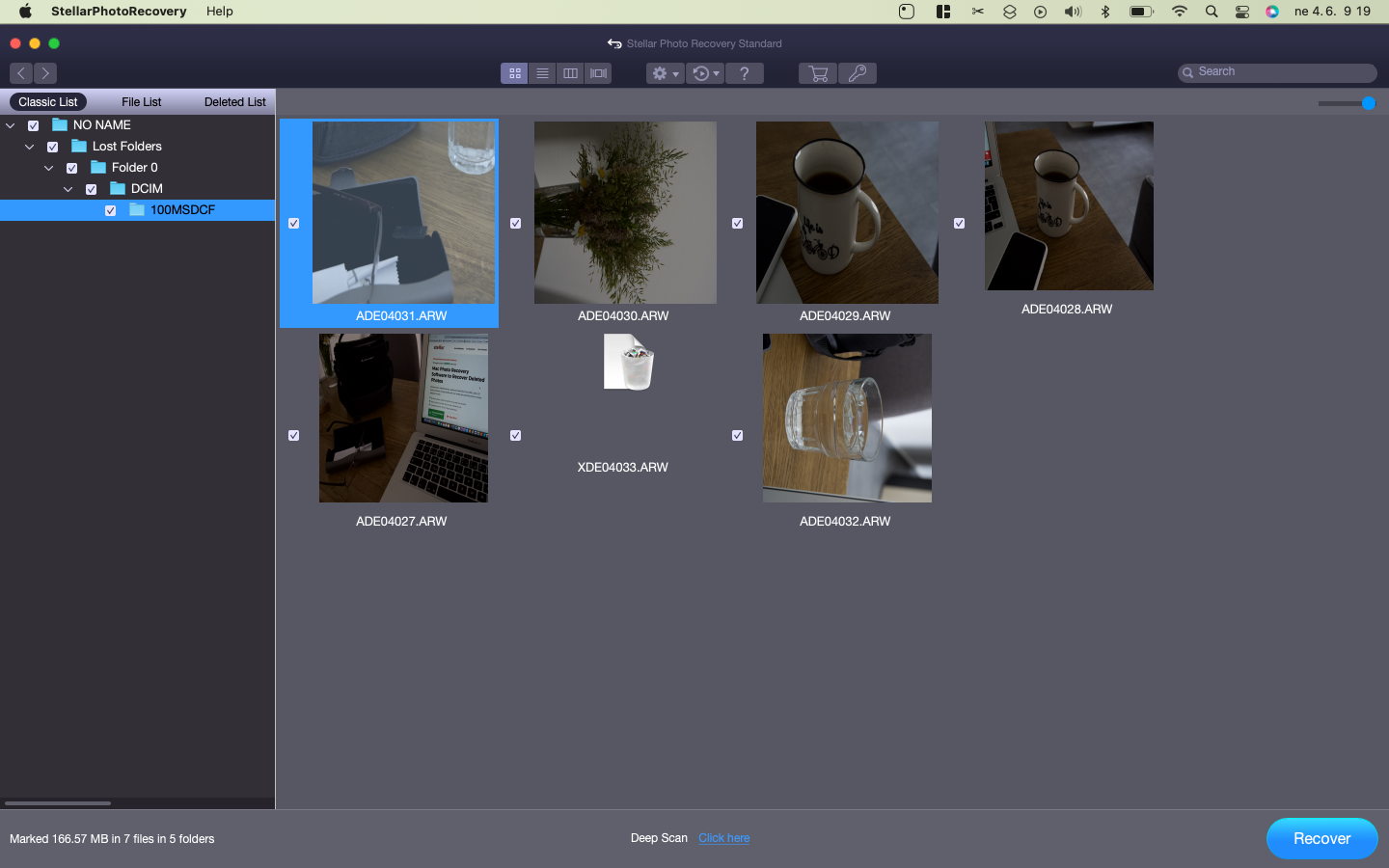Image resolution: width=1389 pixels, height=868 pixels.
Task: Open the File List tab
Action: 142,102
